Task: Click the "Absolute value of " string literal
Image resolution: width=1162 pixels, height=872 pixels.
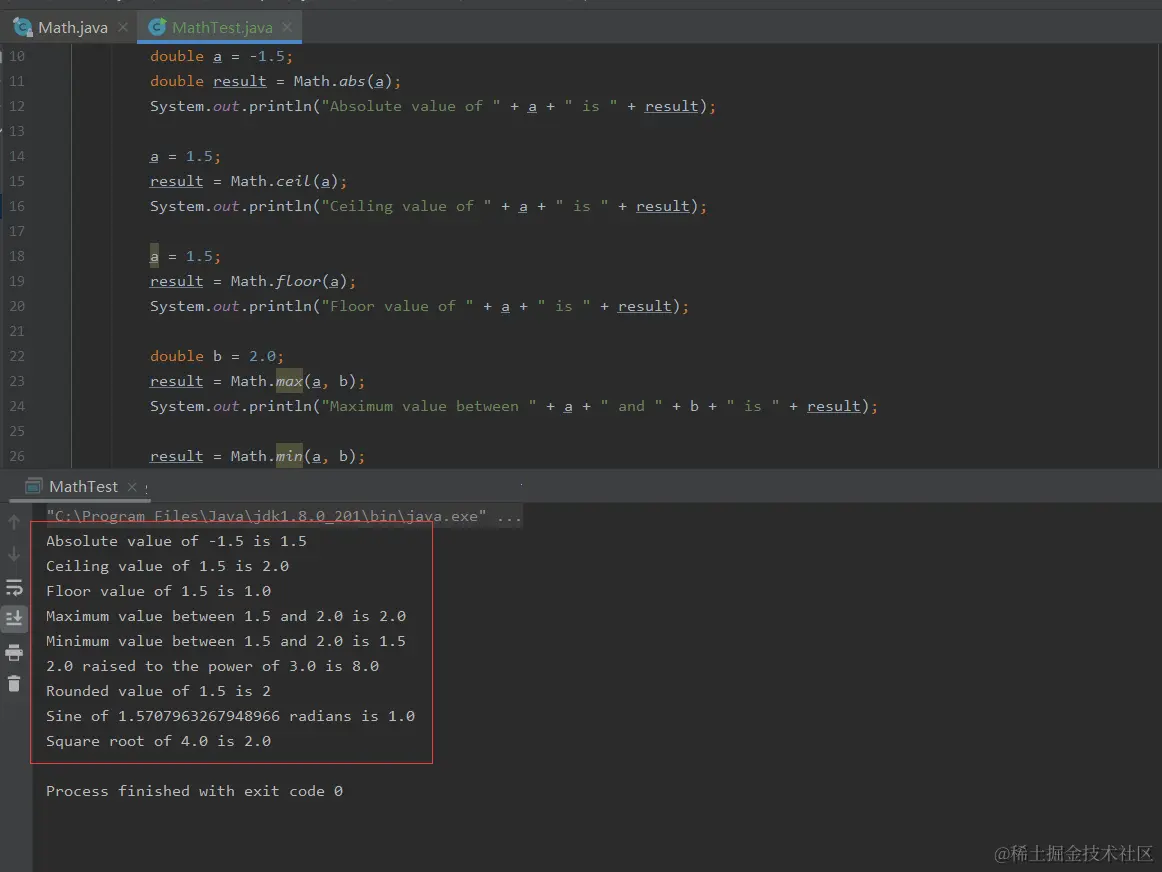Action: (411, 107)
